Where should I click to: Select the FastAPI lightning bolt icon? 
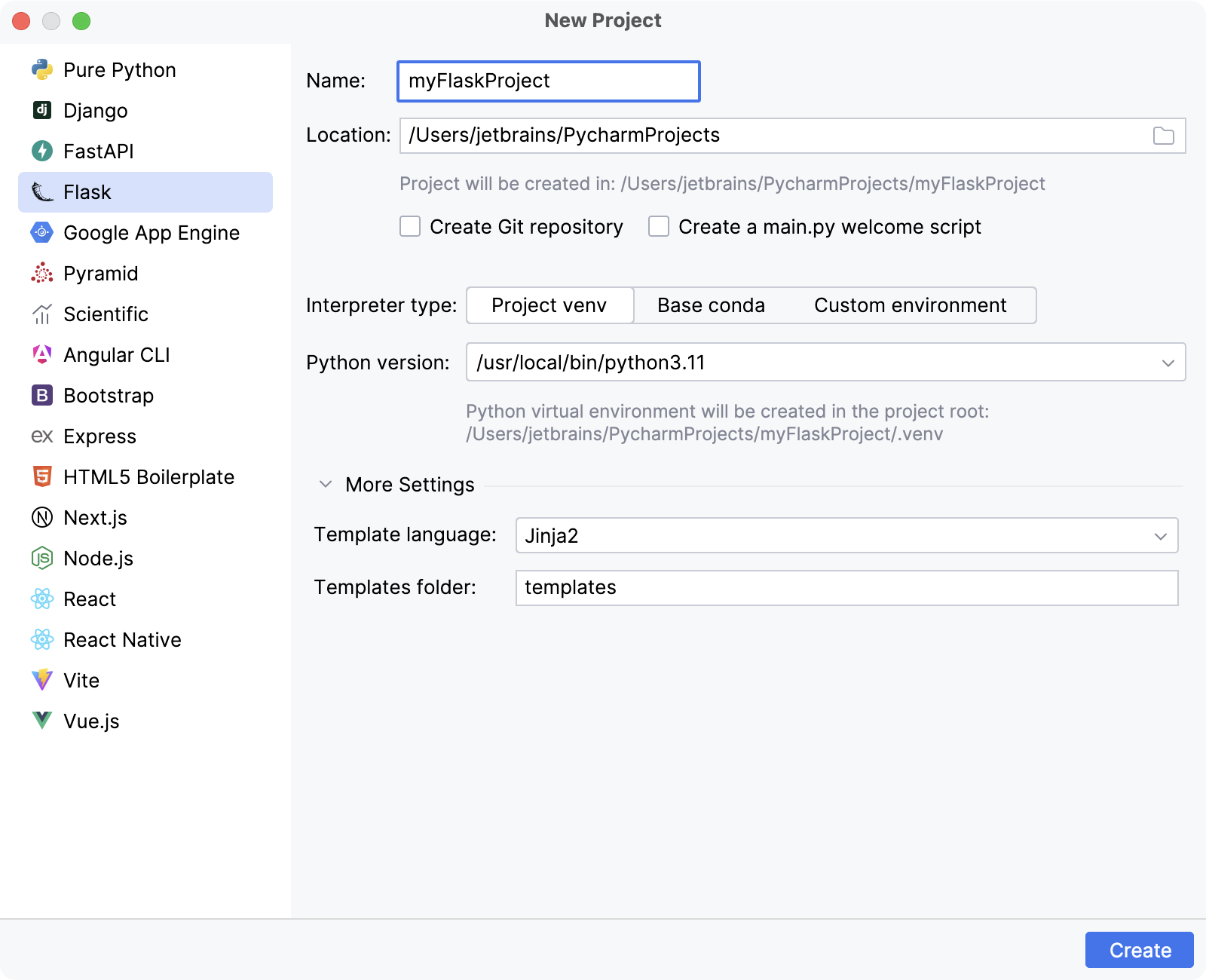(42, 152)
